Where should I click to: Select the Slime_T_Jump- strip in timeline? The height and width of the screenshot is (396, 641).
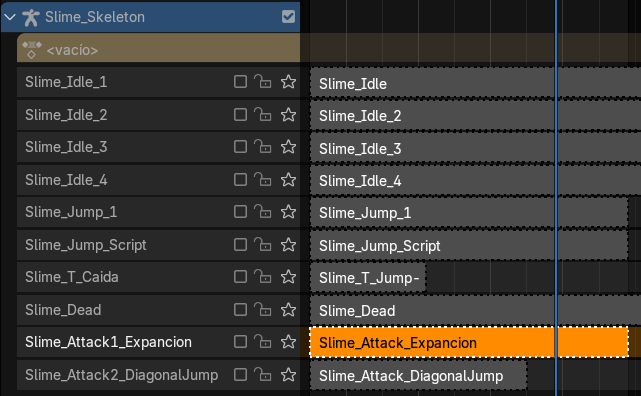pyautogui.click(x=368, y=278)
